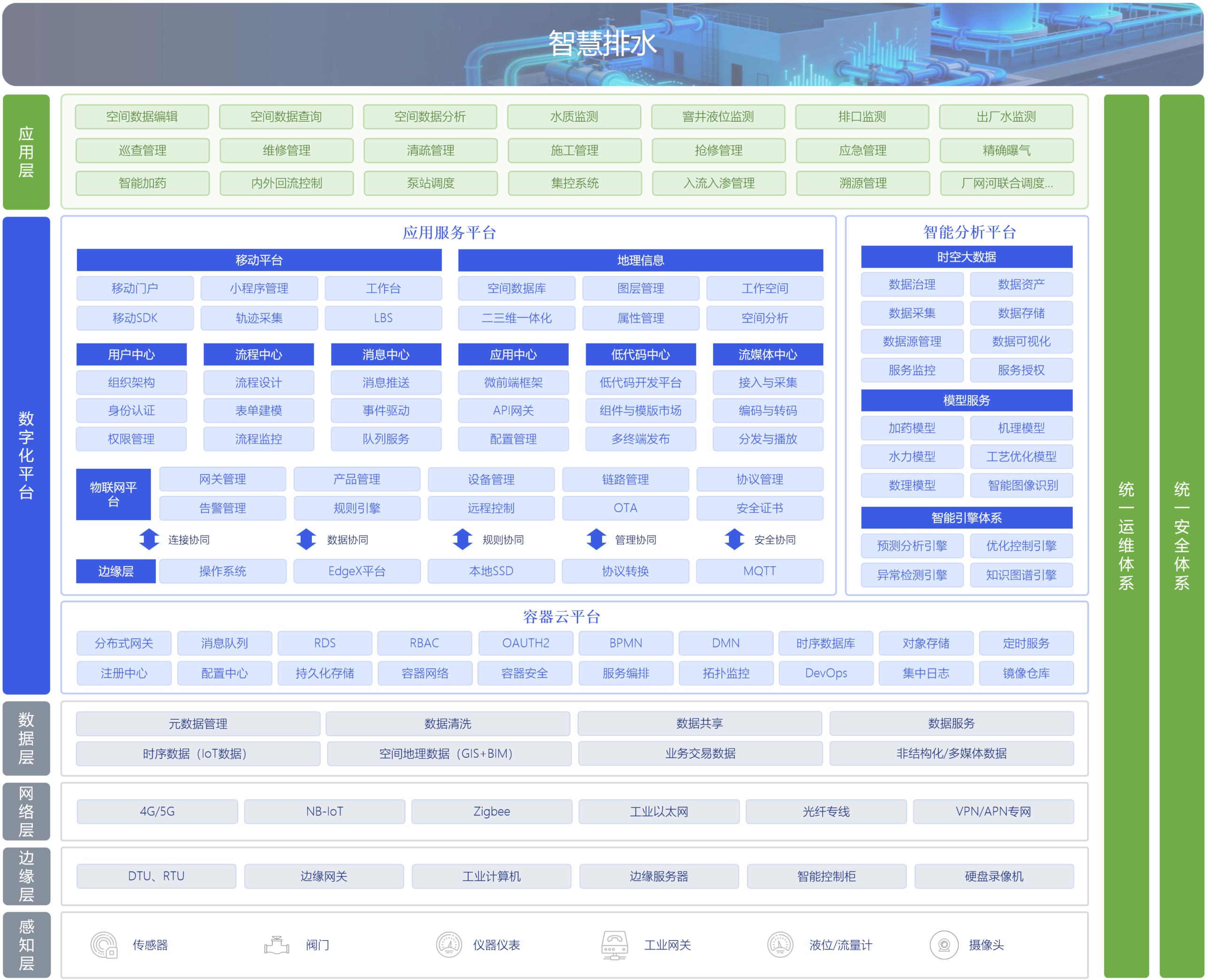Click the flow meter icon beside 液位/流量计
Image resolution: width=1208 pixels, height=980 pixels.
pos(780,945)
